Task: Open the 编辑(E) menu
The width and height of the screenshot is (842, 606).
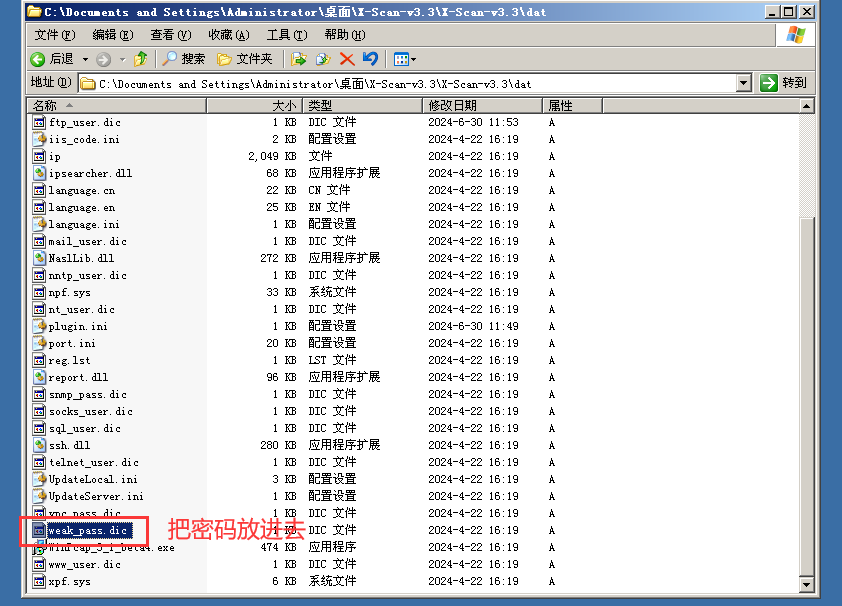Action: 113,35
